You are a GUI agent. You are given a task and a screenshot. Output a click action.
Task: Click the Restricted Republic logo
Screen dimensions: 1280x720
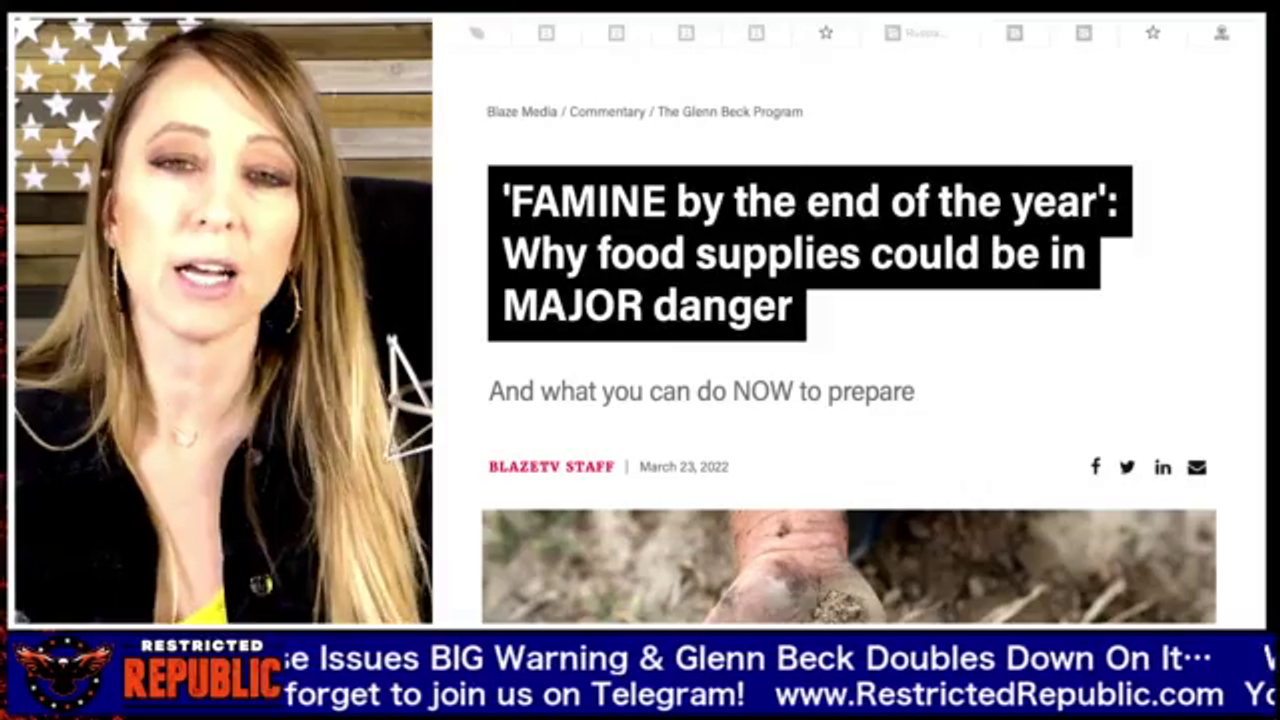pyautogui.click(x=148, y=673)
